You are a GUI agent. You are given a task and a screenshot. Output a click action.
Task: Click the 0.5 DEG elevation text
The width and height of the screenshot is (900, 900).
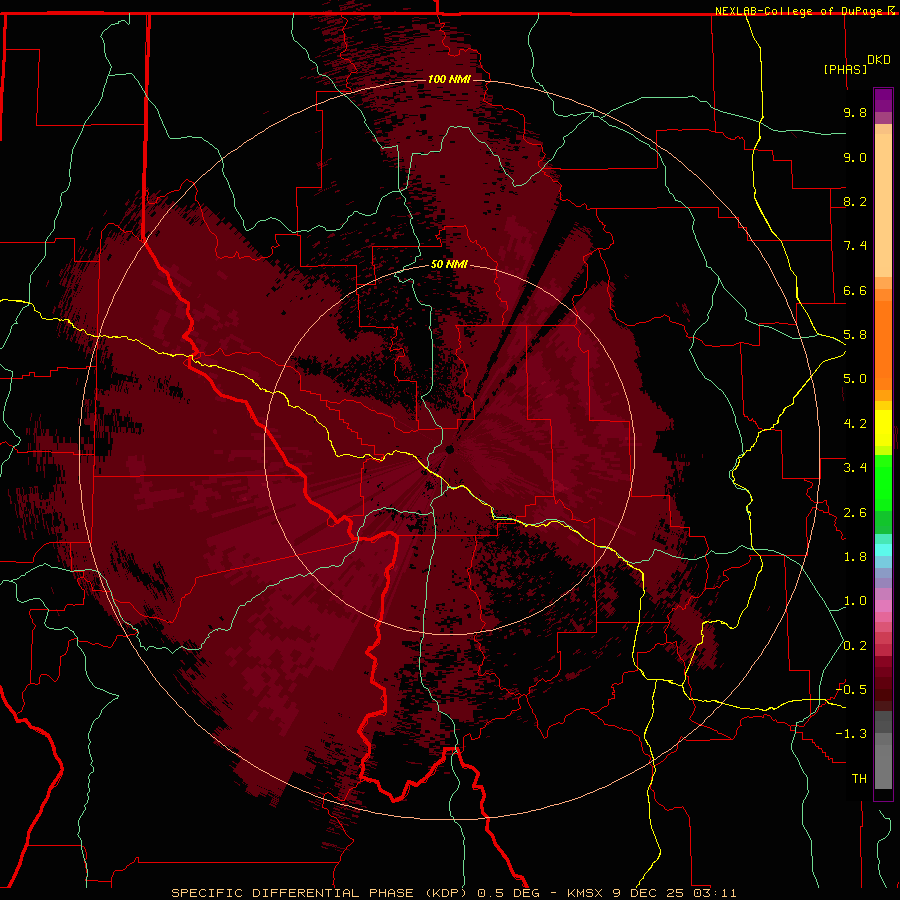point(509,893)
